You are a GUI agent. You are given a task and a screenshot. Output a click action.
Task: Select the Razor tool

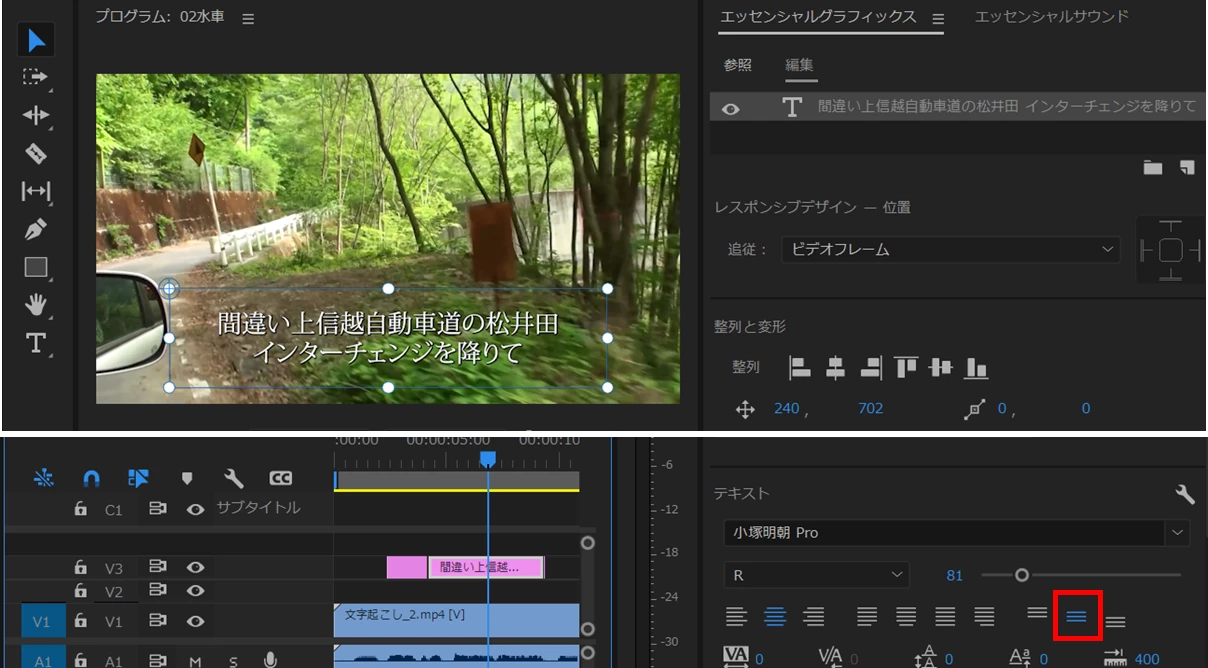(36, 153)
